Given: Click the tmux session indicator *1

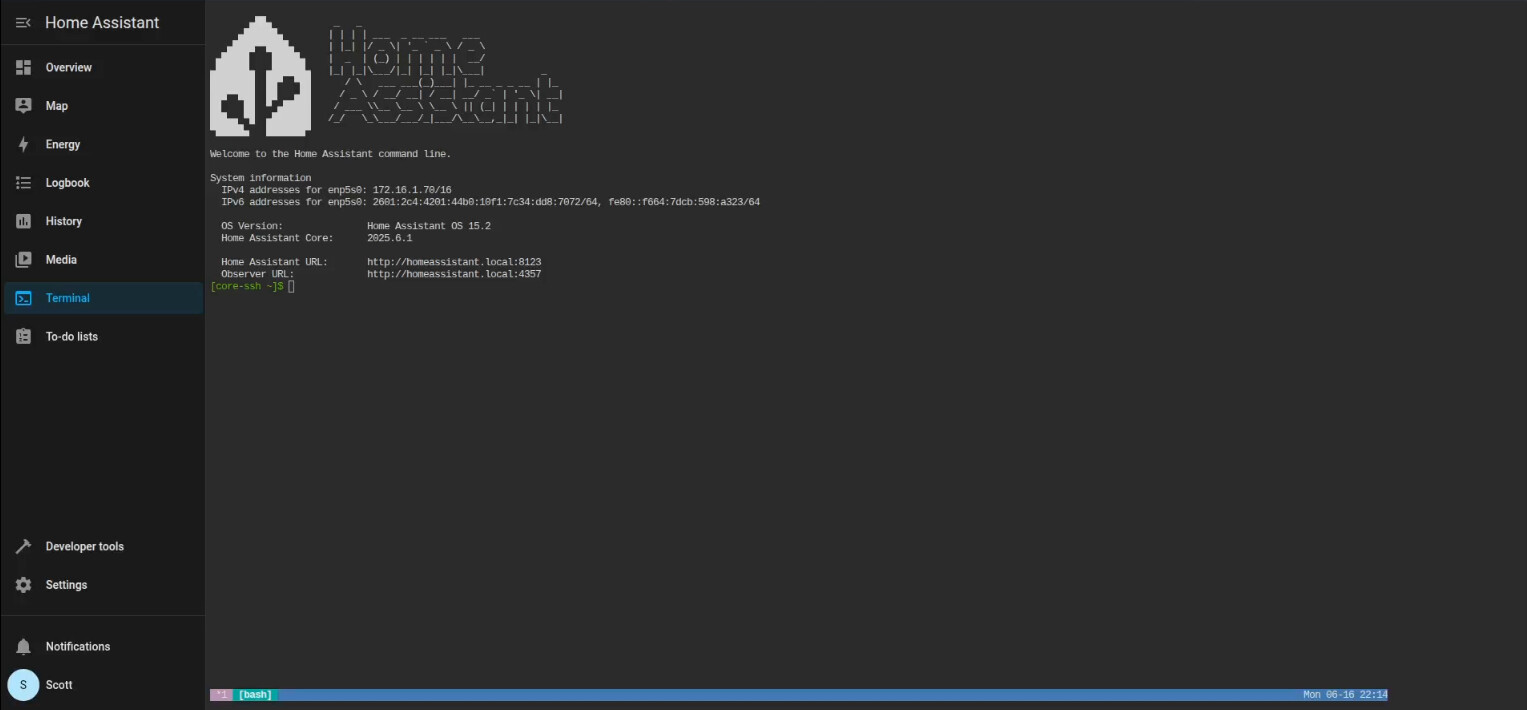Looking at the screenshot, I should [x=221, y=695].
